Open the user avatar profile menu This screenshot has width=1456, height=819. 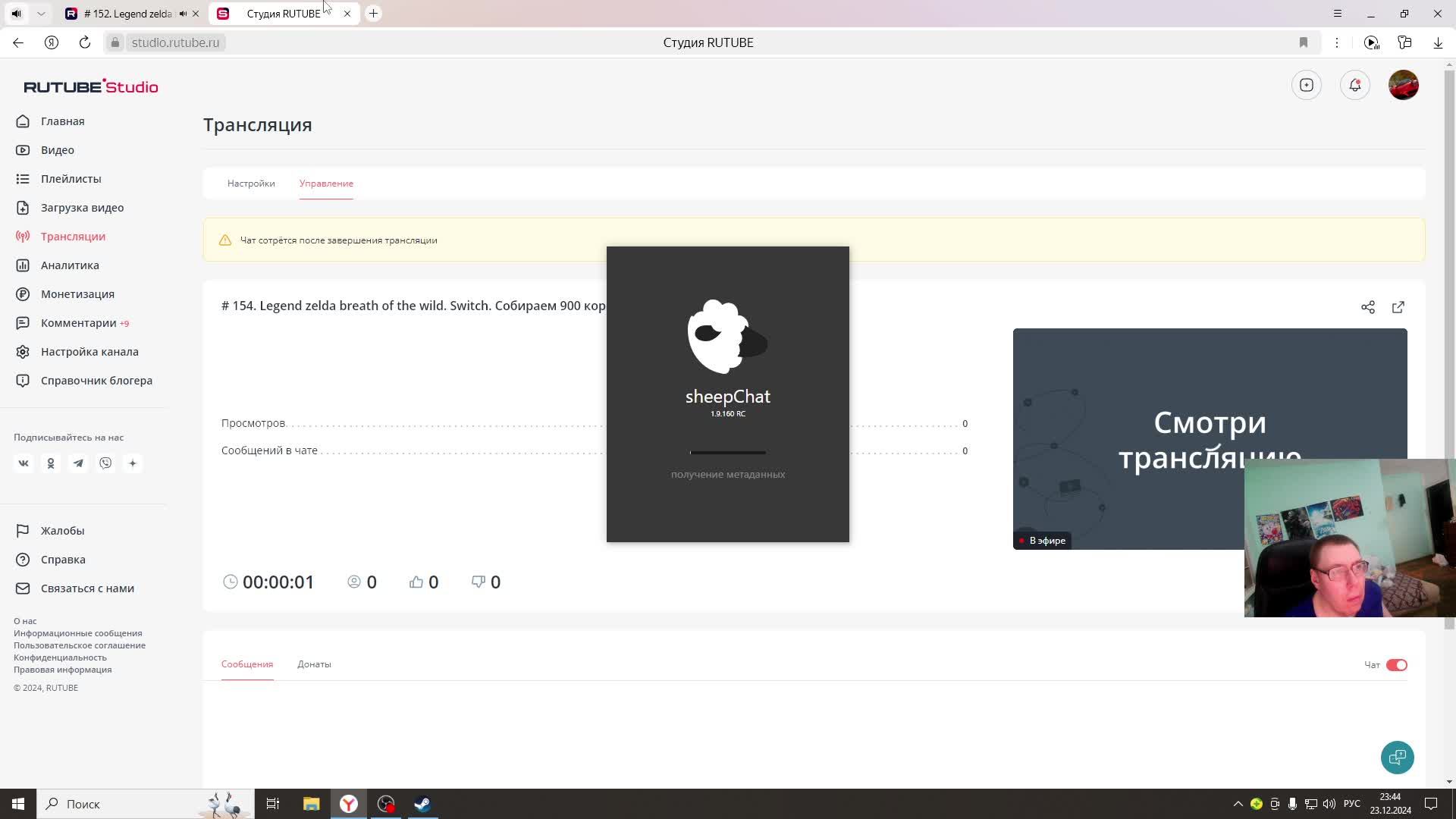[x=1403, y=85]
